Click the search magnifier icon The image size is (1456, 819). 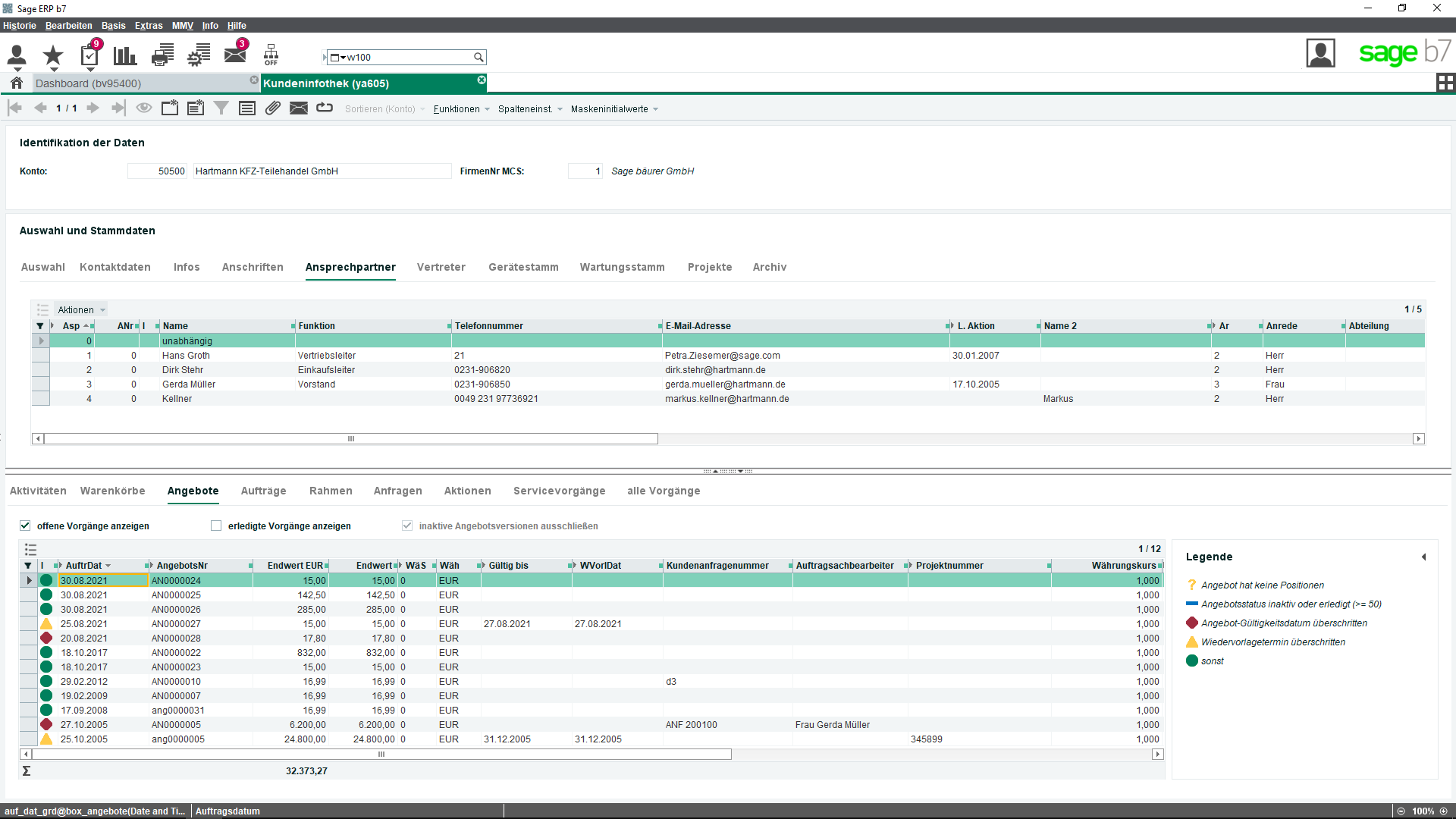tap(479, 57)
